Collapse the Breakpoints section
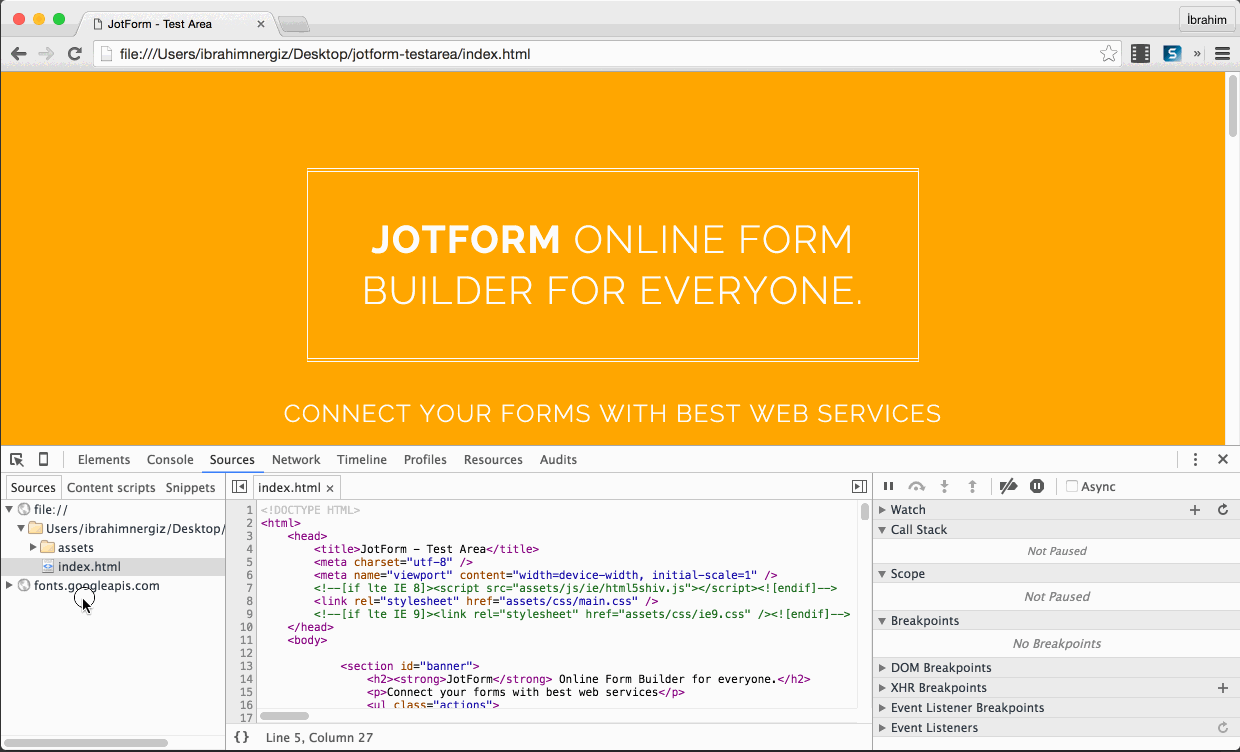Screen dimensions: 1240x752 point(883,621)
